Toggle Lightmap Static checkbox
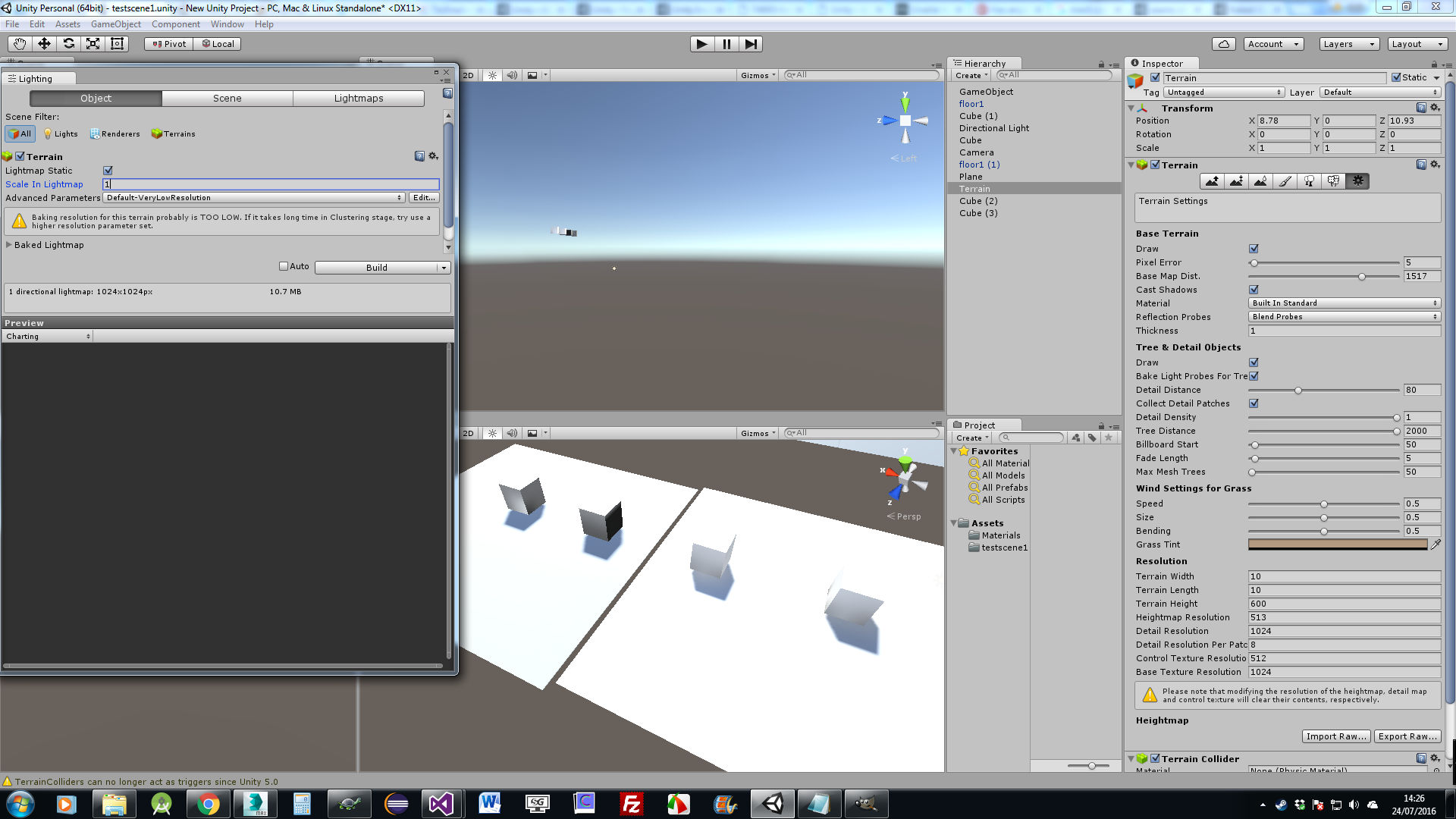 tap(108, 171)
